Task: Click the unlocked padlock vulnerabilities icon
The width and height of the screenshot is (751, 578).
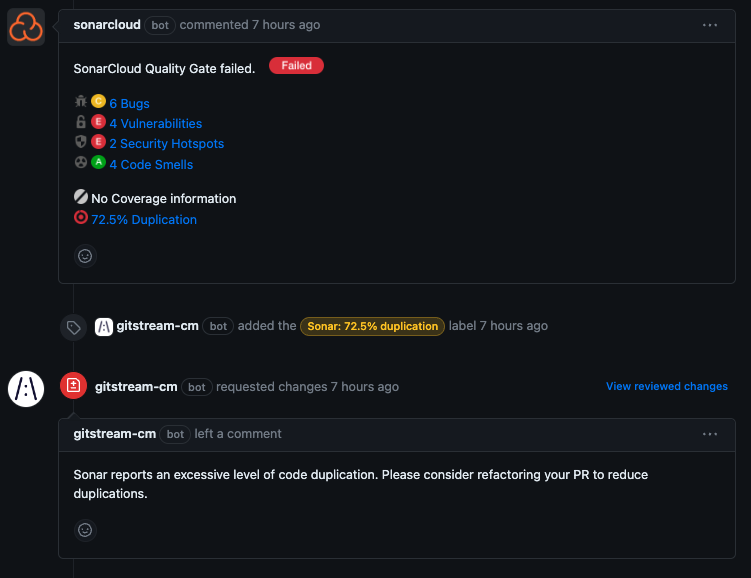Action: click(x=81, y=122)
